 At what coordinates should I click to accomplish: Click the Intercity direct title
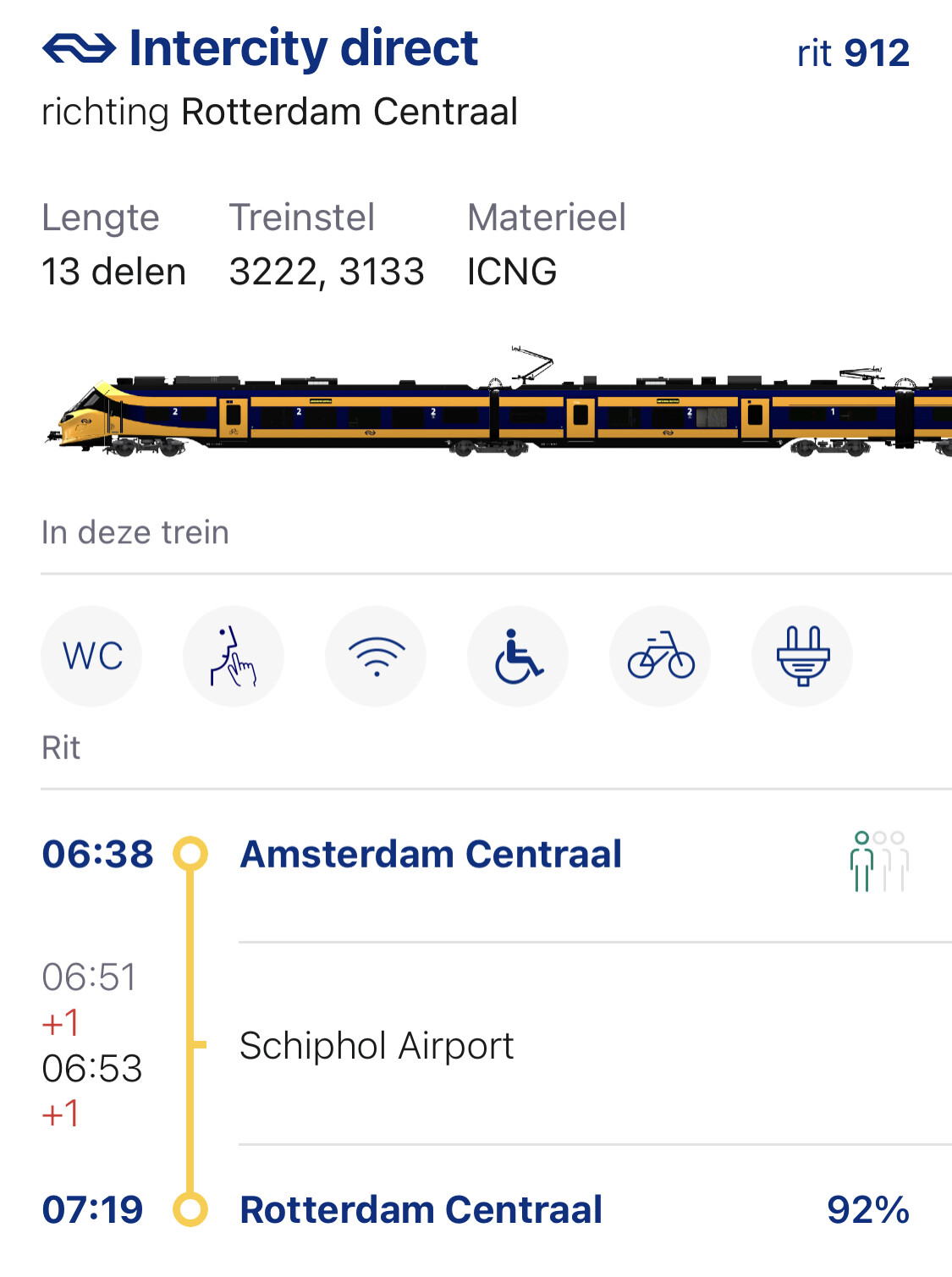(x=303, y=48)
